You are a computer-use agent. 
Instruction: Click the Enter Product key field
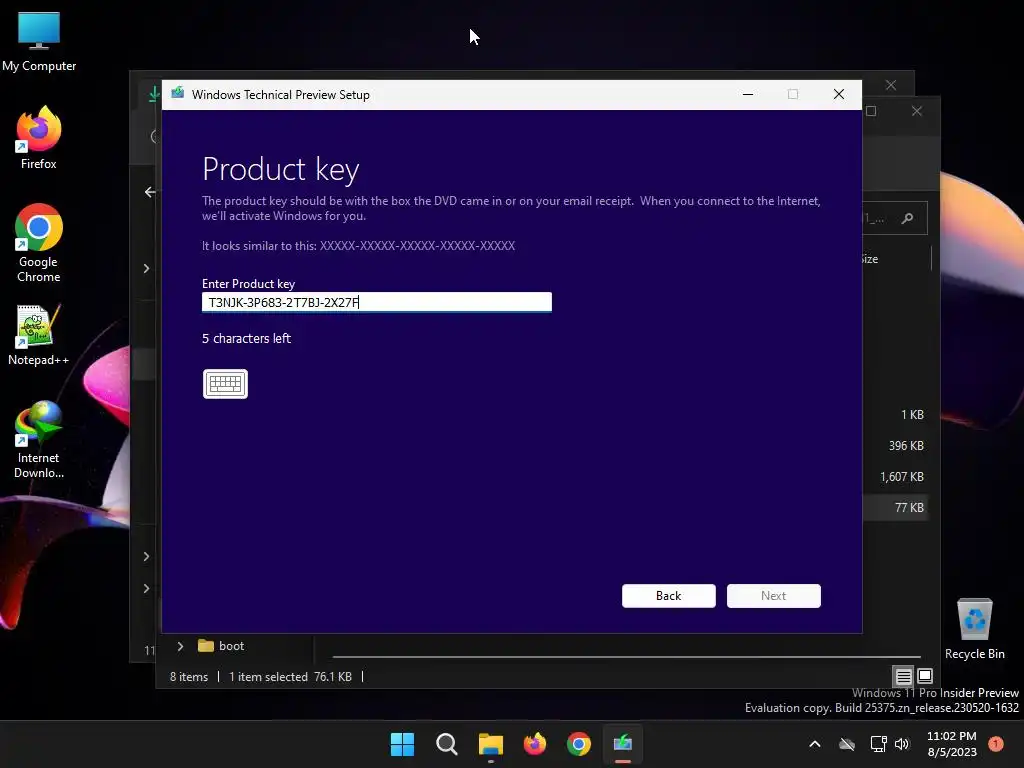click(377, 302)
